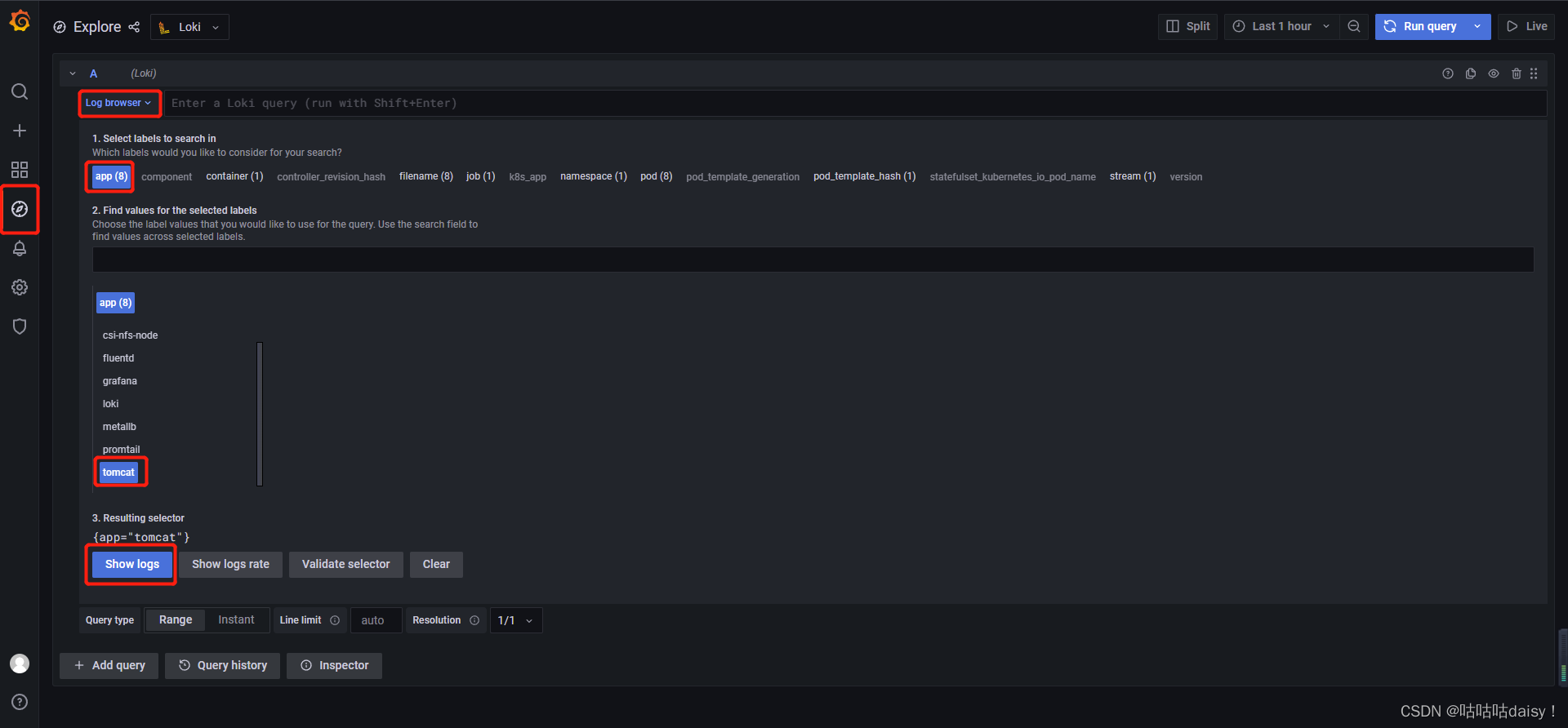
Task: Click the Add query button
Action: tap(109, 665)
